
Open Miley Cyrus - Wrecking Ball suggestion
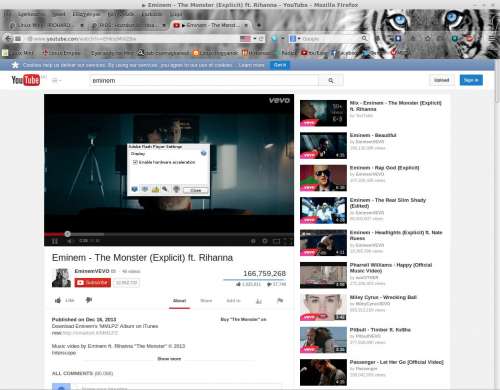coord(323,307)
